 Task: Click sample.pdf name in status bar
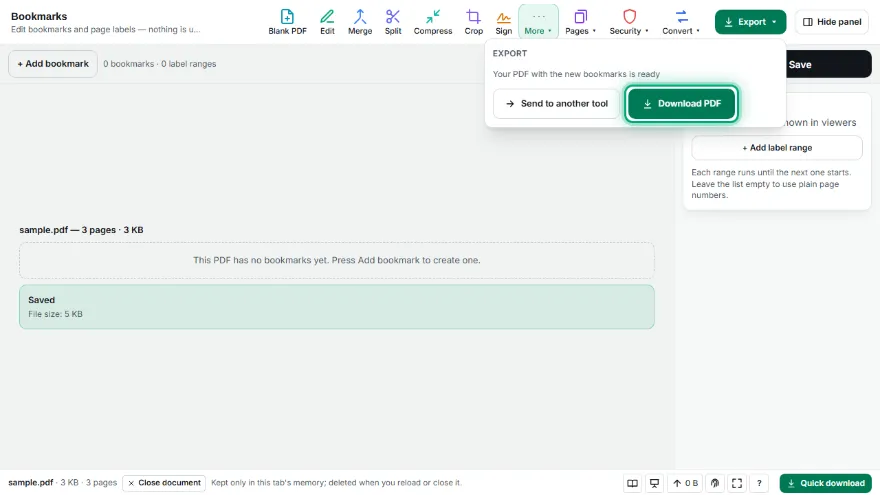coord(30,483)
